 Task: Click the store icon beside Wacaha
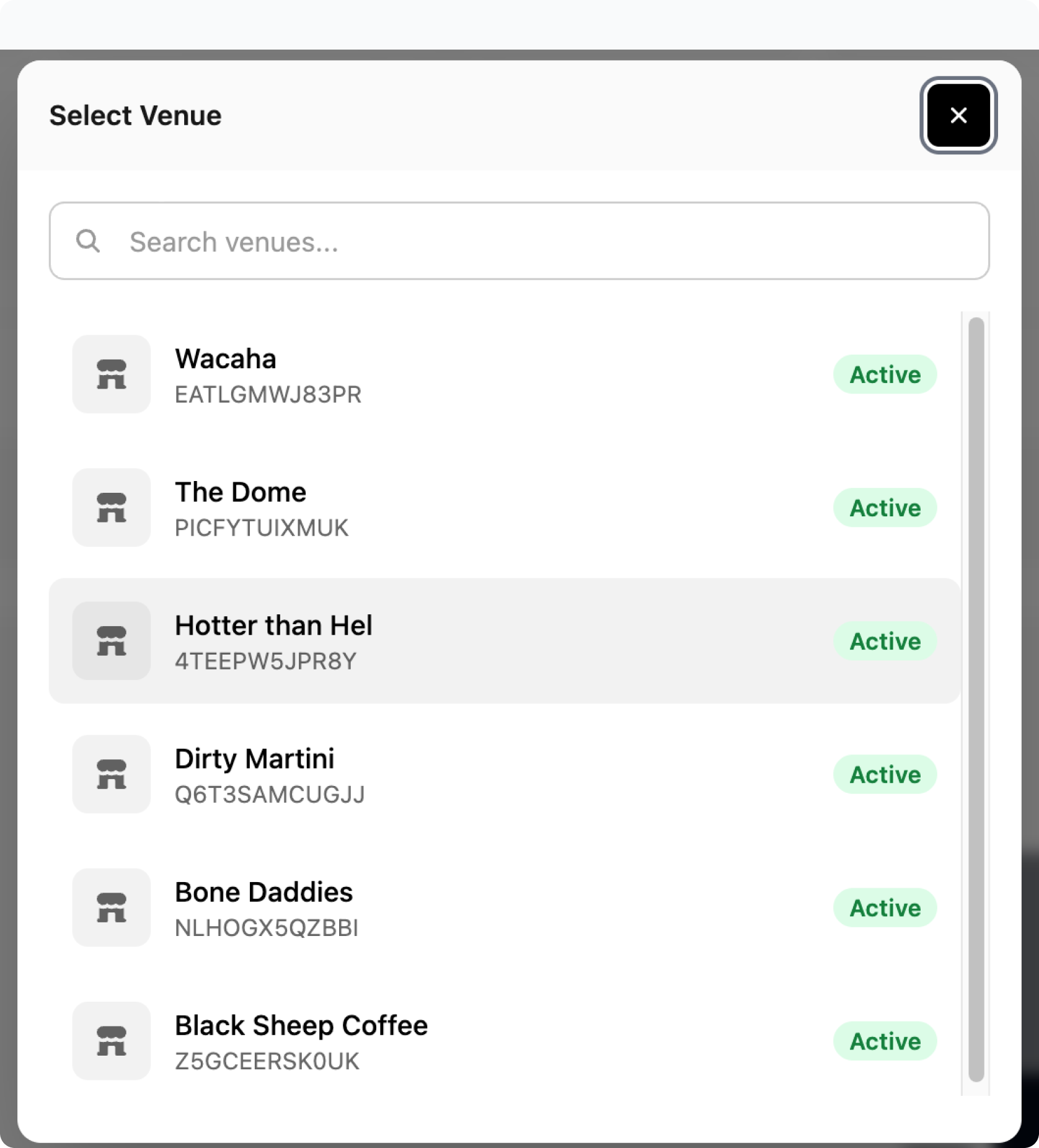tap(112, 374)
